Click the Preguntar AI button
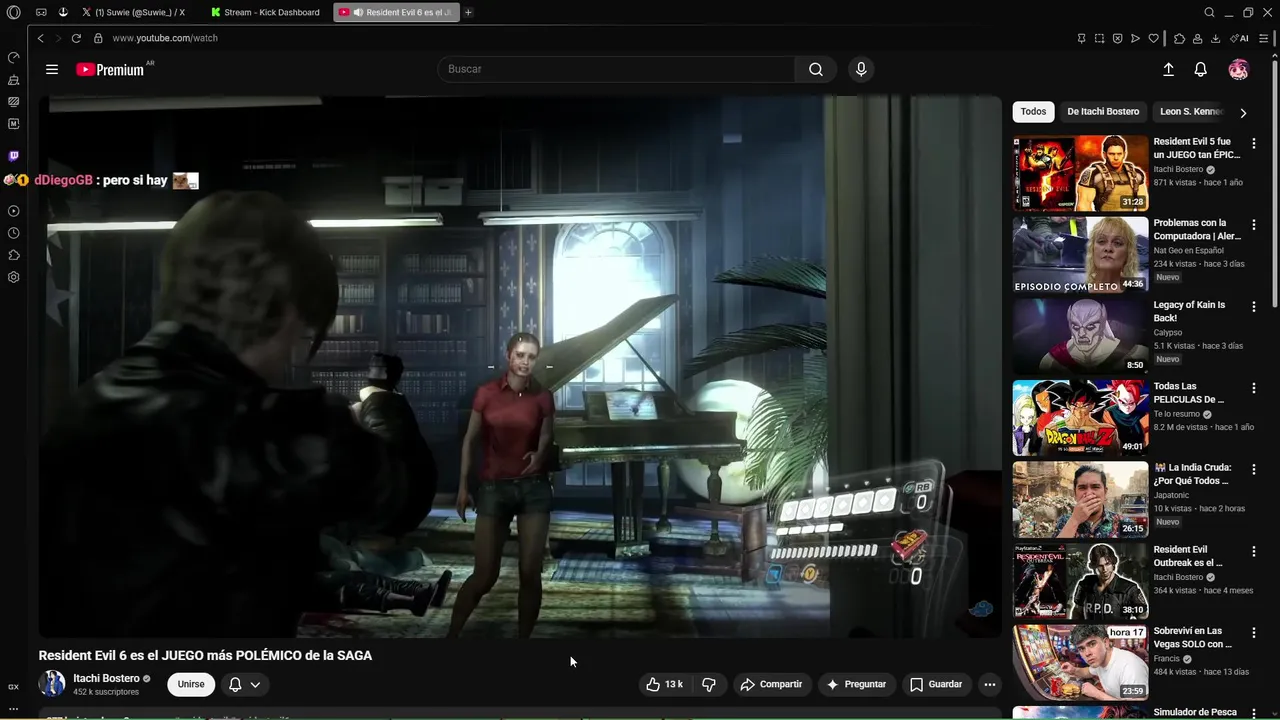1280x720 pixels. [x=856, y=684]
